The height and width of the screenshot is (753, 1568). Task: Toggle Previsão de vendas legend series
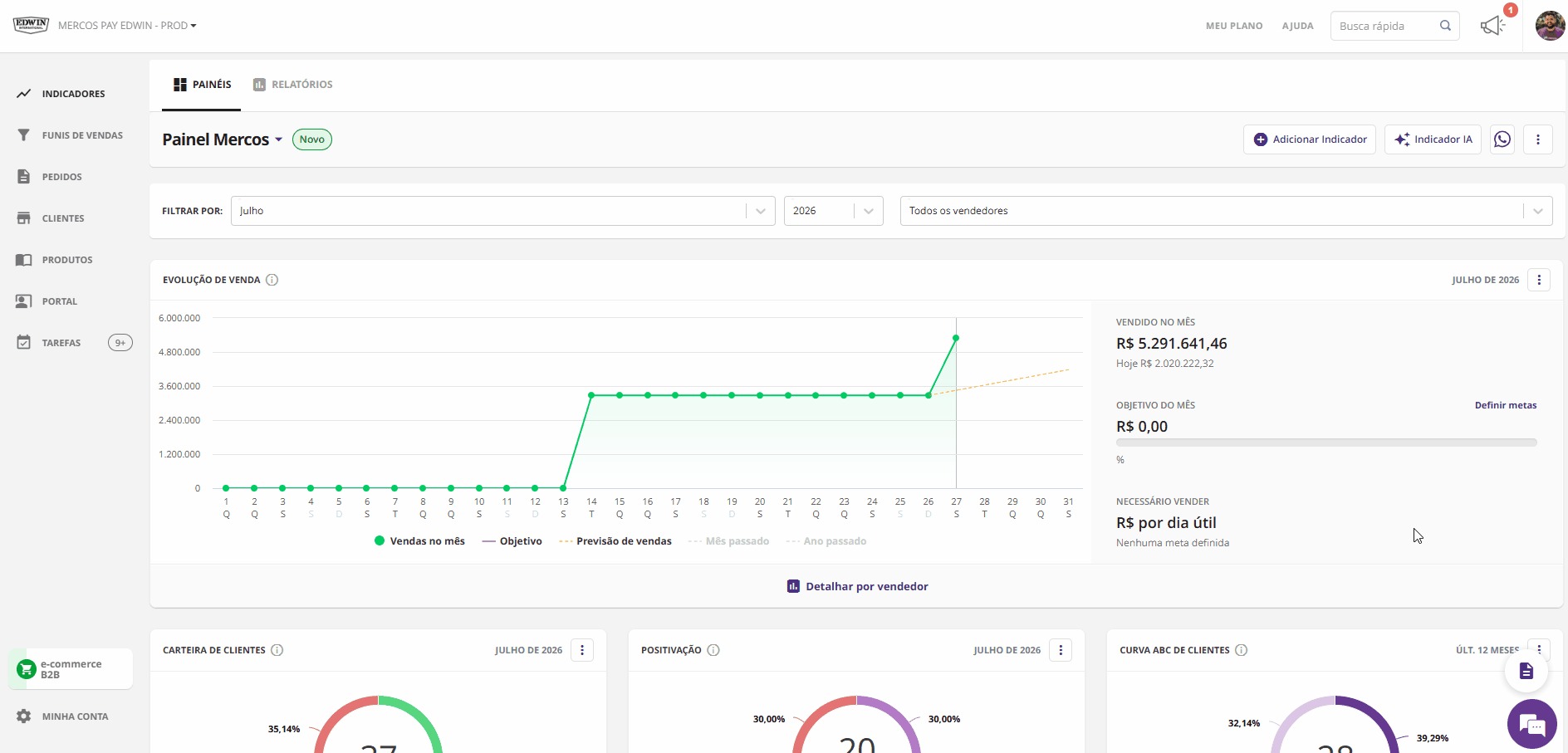coord(615,541)
